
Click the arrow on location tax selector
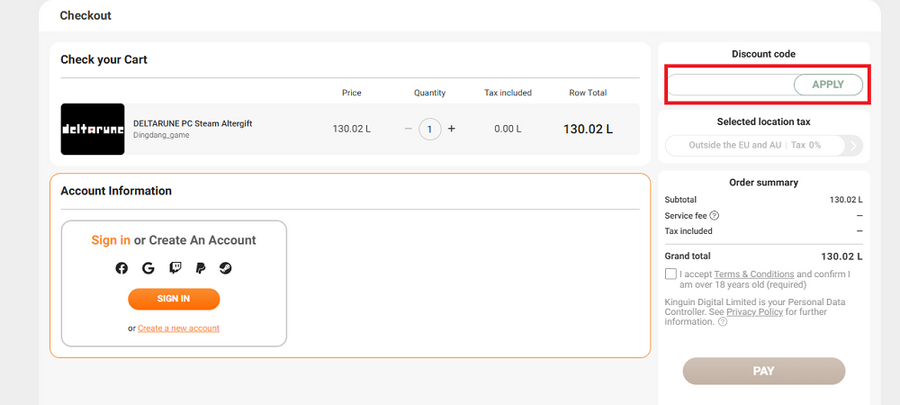[x=852, y=145]
